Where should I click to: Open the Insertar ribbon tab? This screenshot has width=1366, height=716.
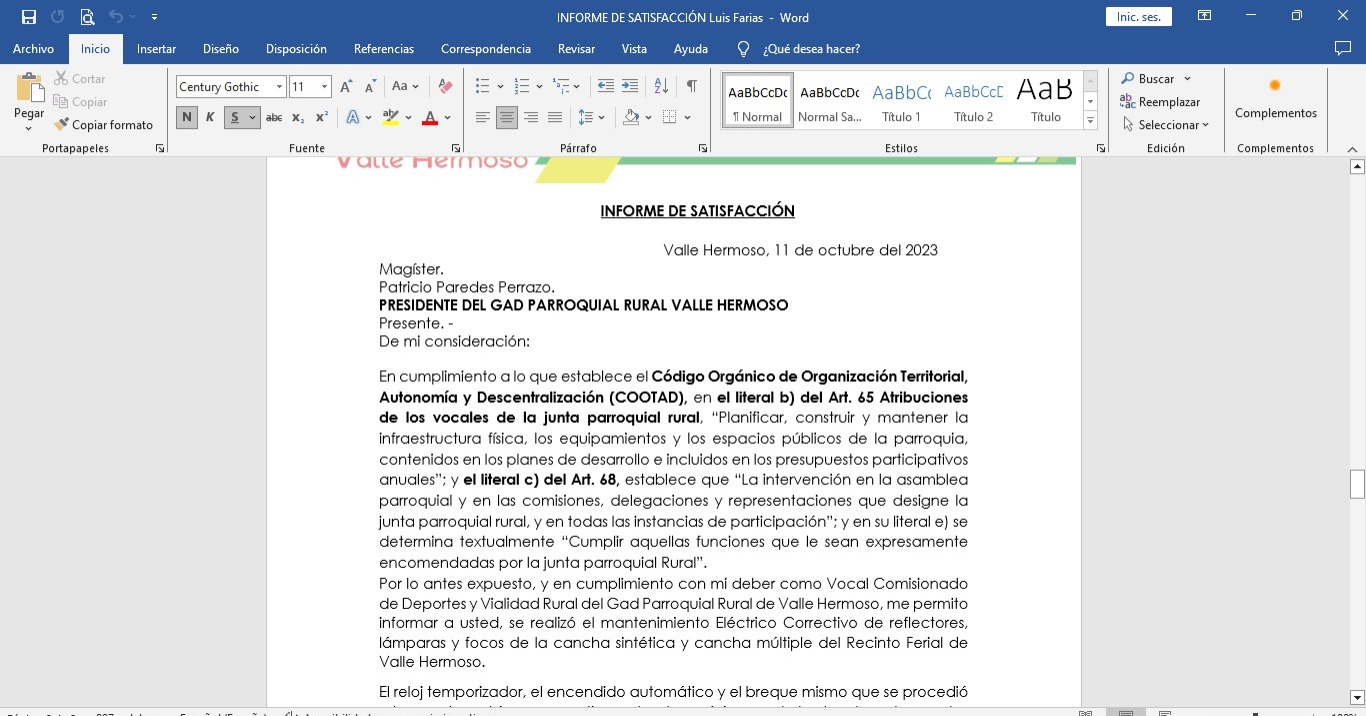[x=156, y=49]
